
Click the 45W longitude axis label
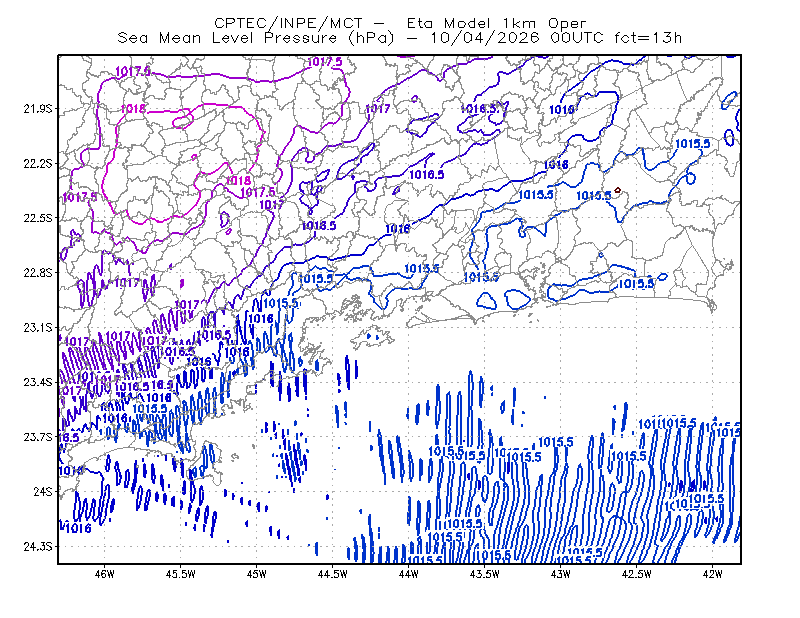pos(257,574)
